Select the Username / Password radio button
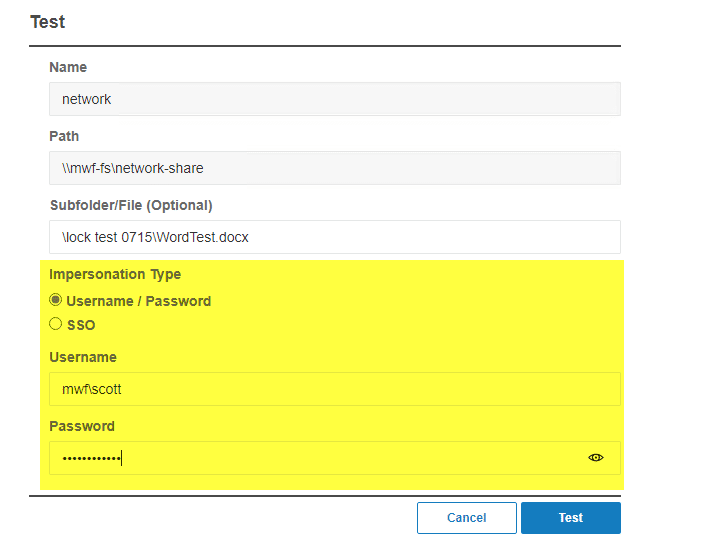This screenshot has width=722, height=560. [x=56, y=300]
